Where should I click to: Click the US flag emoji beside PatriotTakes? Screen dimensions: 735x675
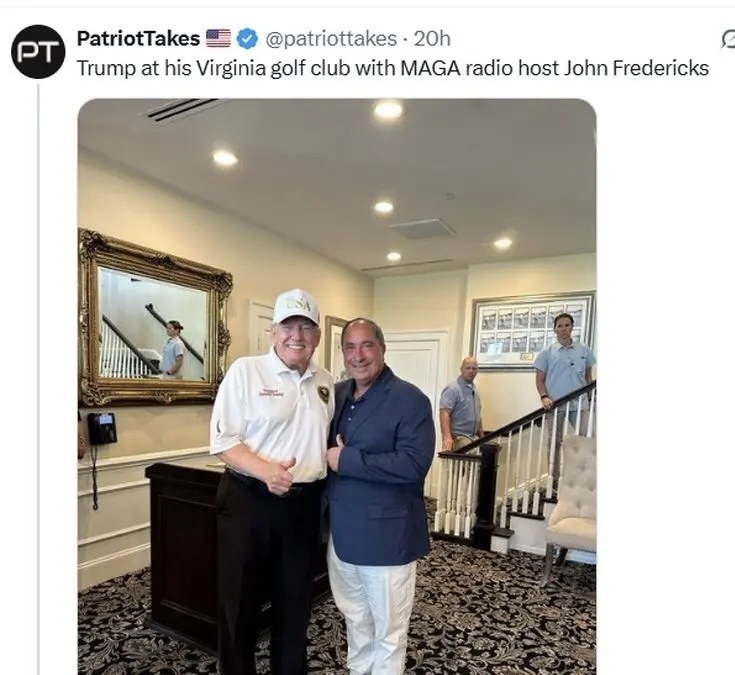(218, 38)
